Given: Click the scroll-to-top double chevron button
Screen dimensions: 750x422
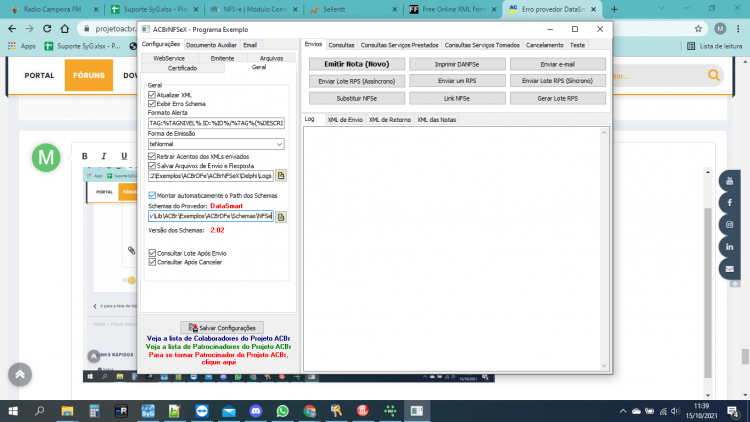Looking at the screenshot, I should 20,374.
